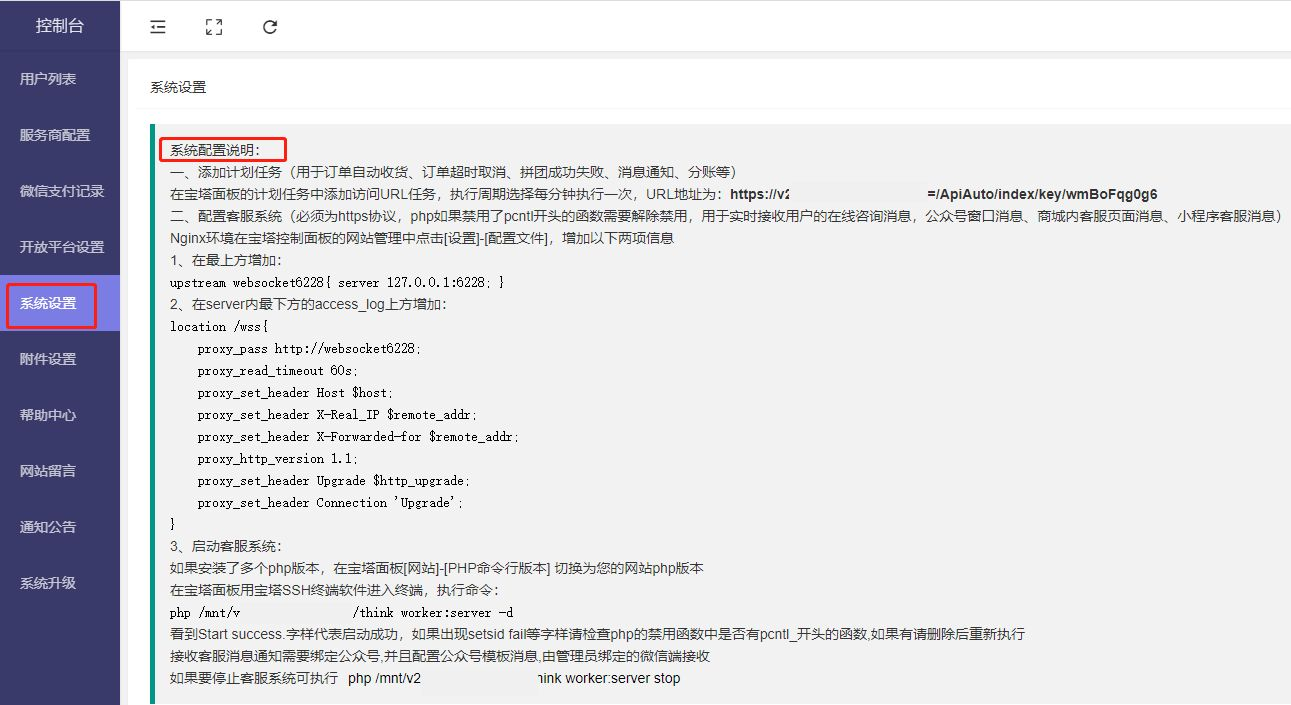
Task: Open the 控制台 dashboard header
Action: 60,26
